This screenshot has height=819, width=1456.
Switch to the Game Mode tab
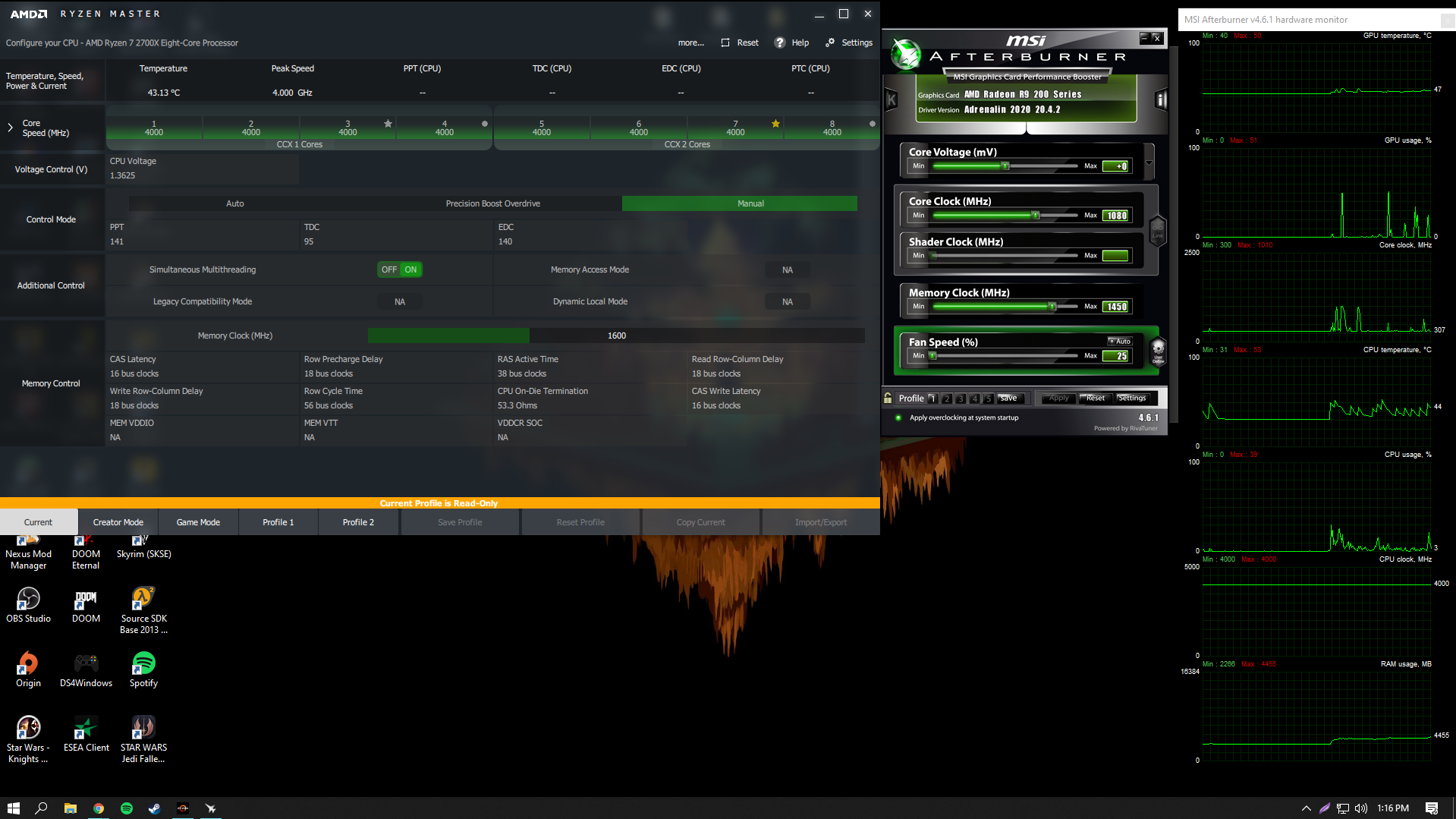[x=198, y=522]
